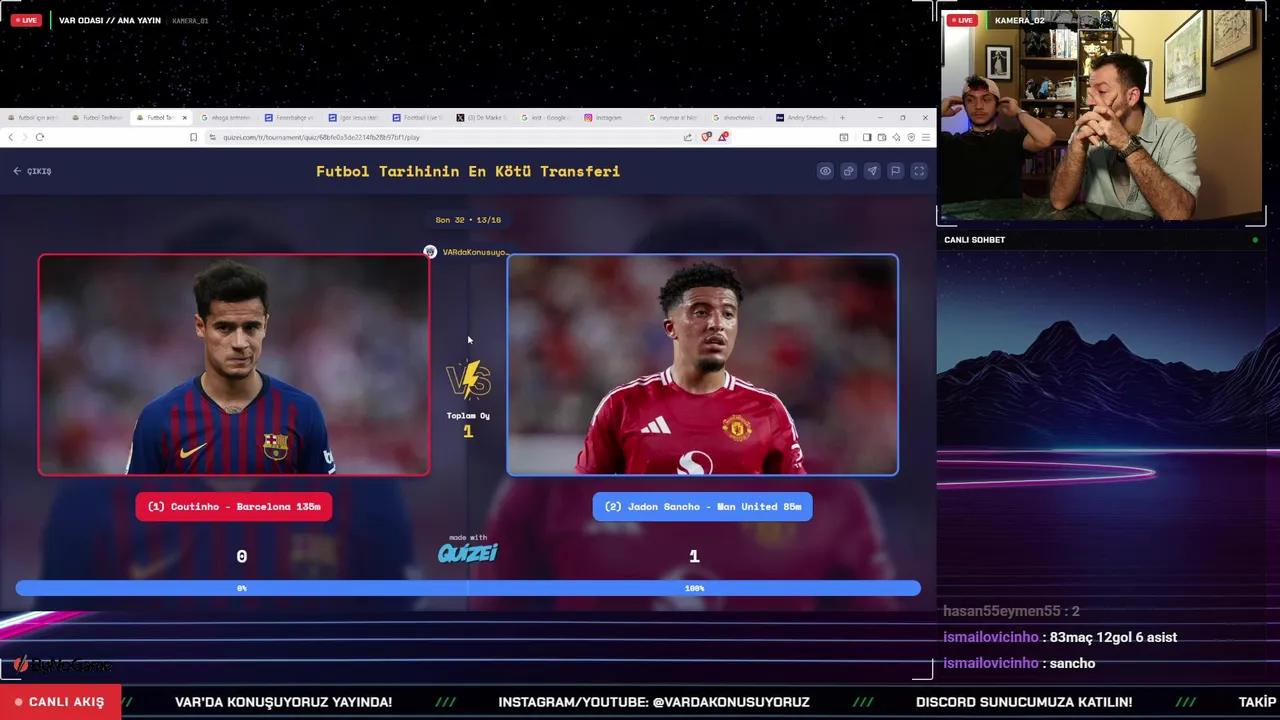Screen dimensions: 1280x720
Task: Click the Jadon Sancho - Man United 85m button
Action: (702, 506)
